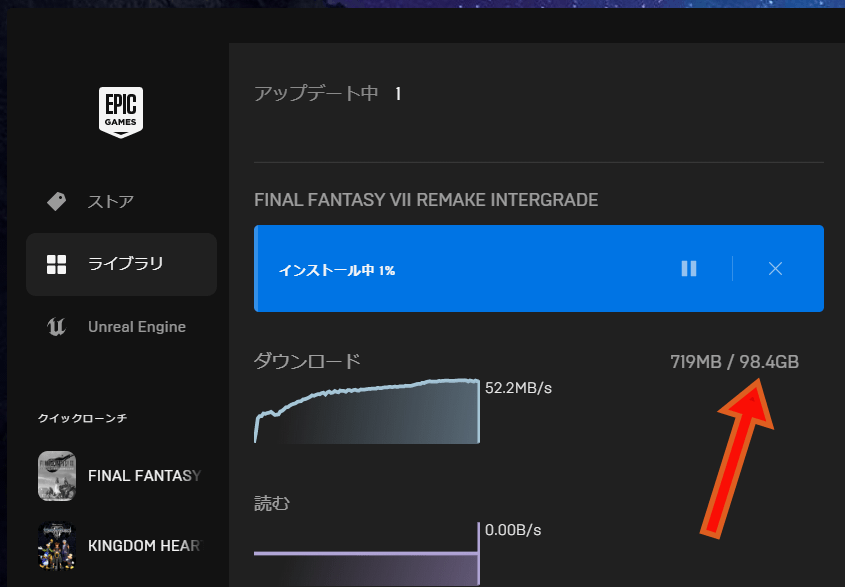Open ライブラリ in the sidebar
Screen dimensions: 845x587
click(x=121, y=264)
